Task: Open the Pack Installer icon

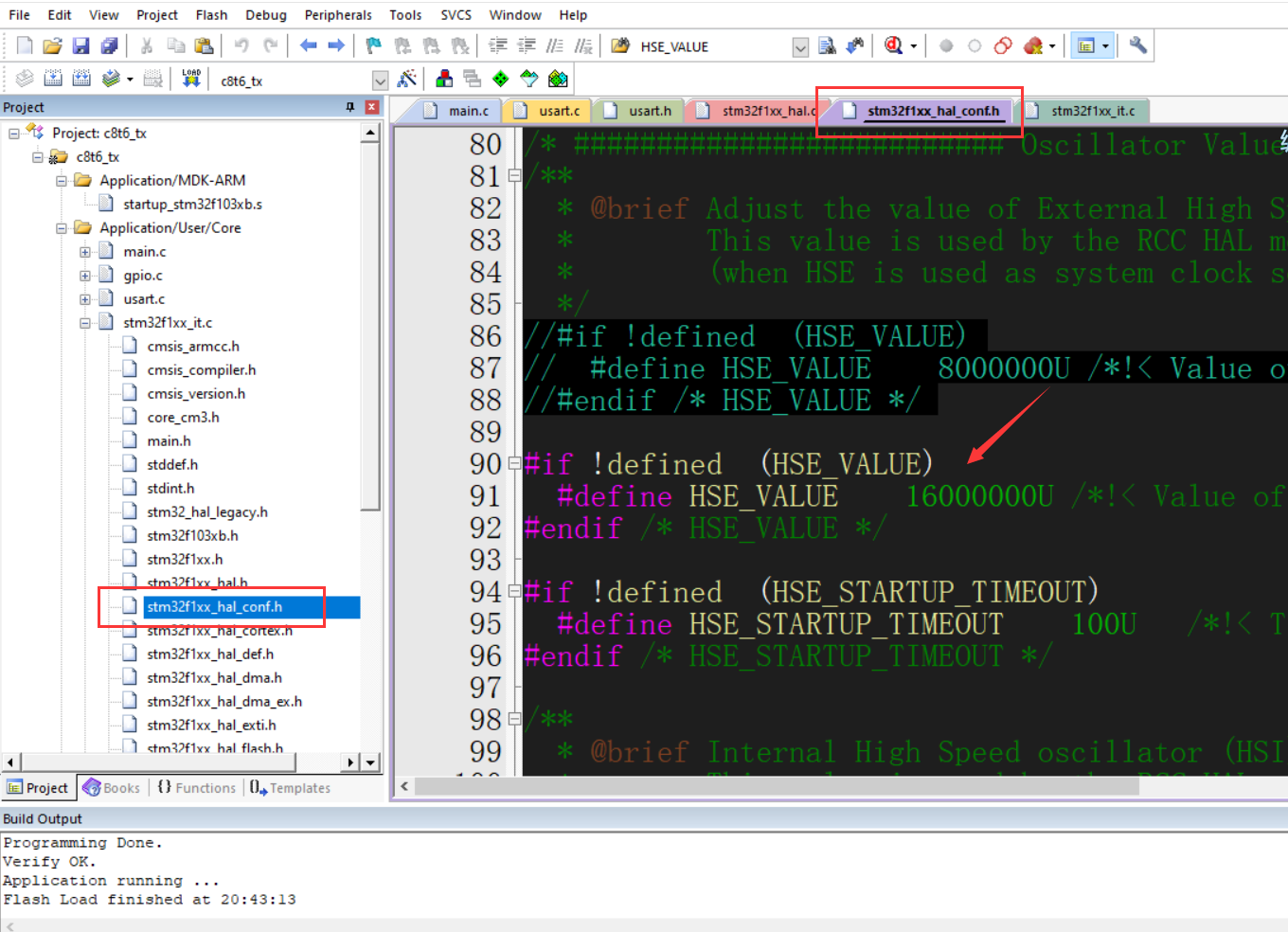Action: [x=559, y=79]
